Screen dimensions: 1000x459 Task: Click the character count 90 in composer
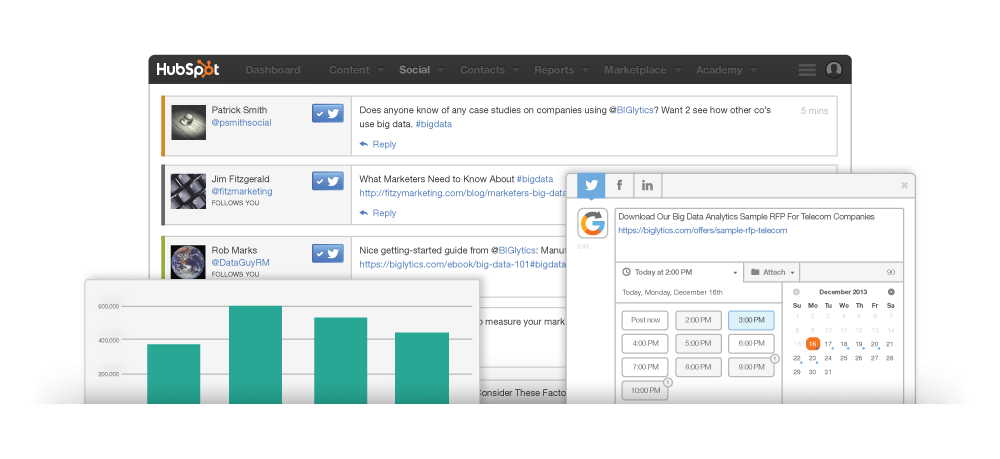pos(891,272)
